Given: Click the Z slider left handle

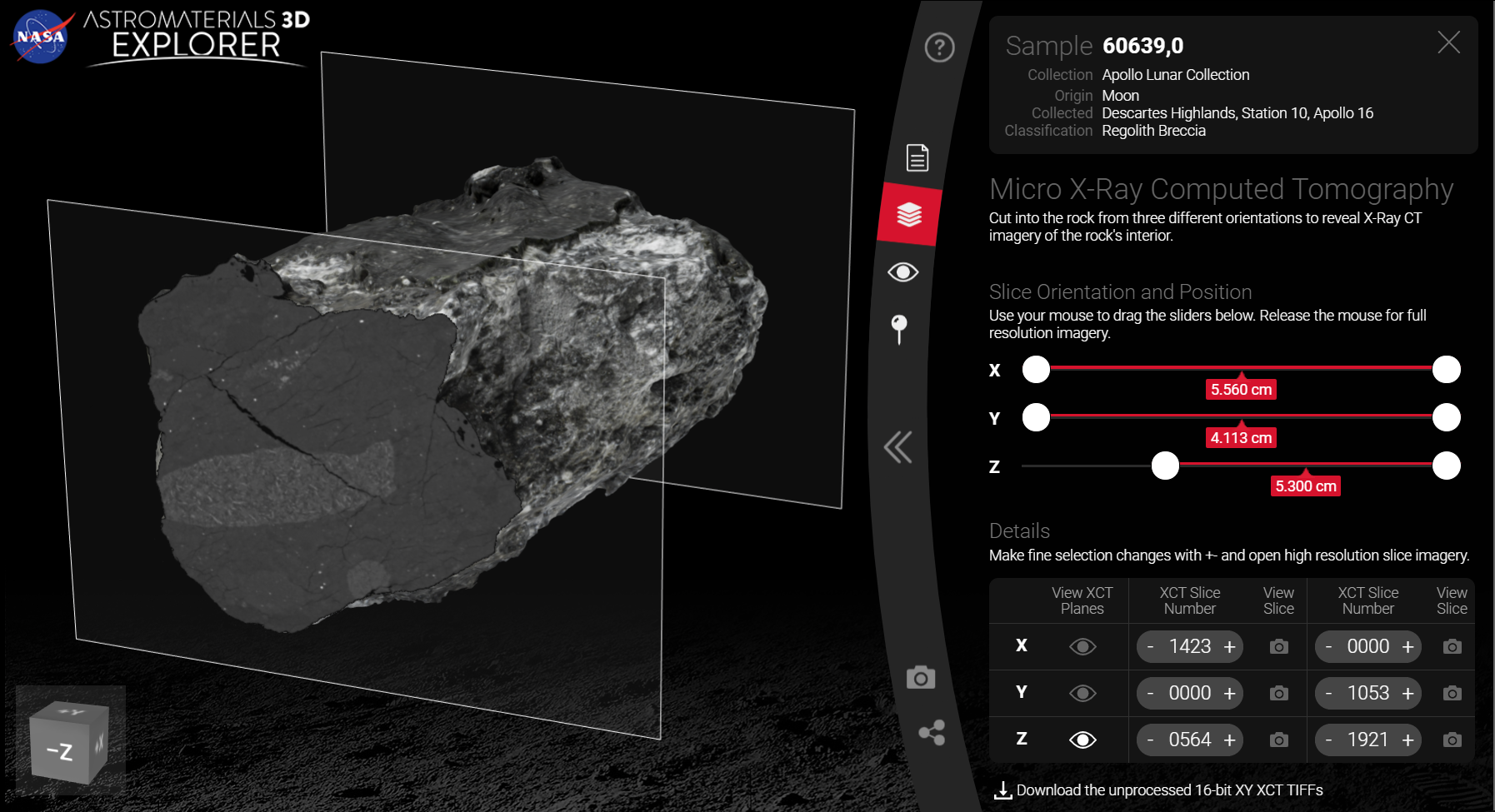Looking at the screenshot, I should point(1165,466).
